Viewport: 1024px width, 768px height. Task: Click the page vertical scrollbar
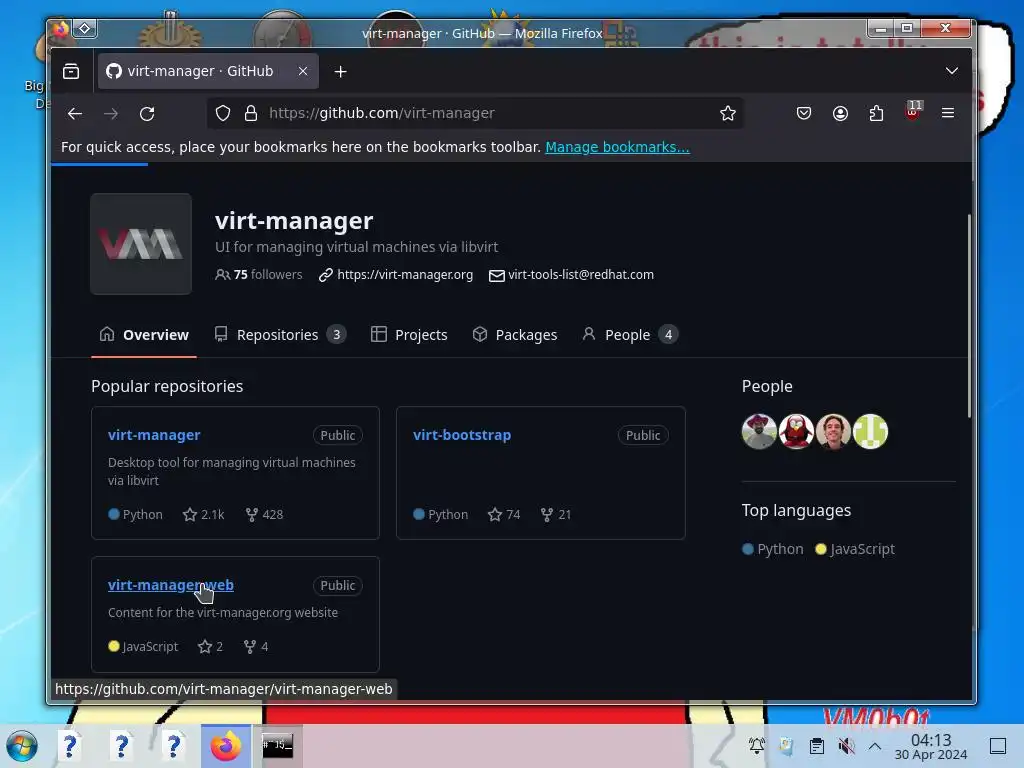(x=969, y=315)
